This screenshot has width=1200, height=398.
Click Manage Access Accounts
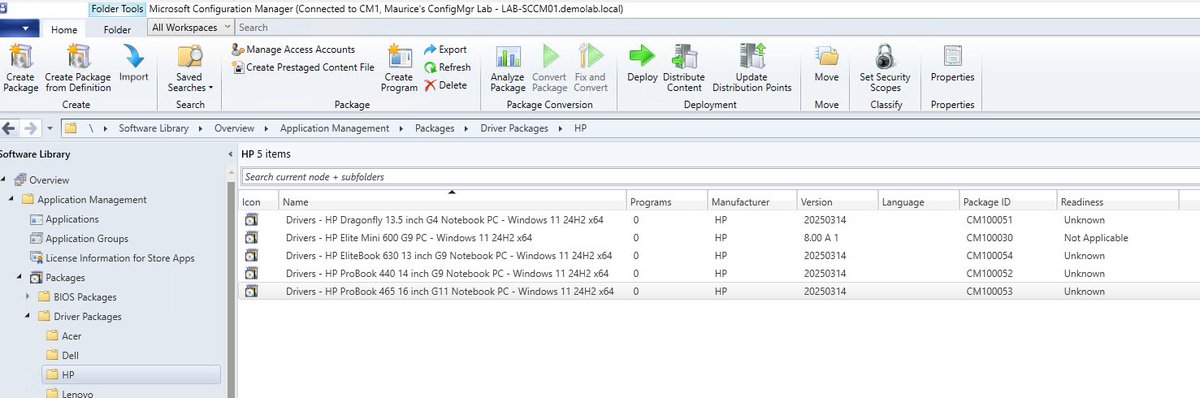(x=293, y=49)
